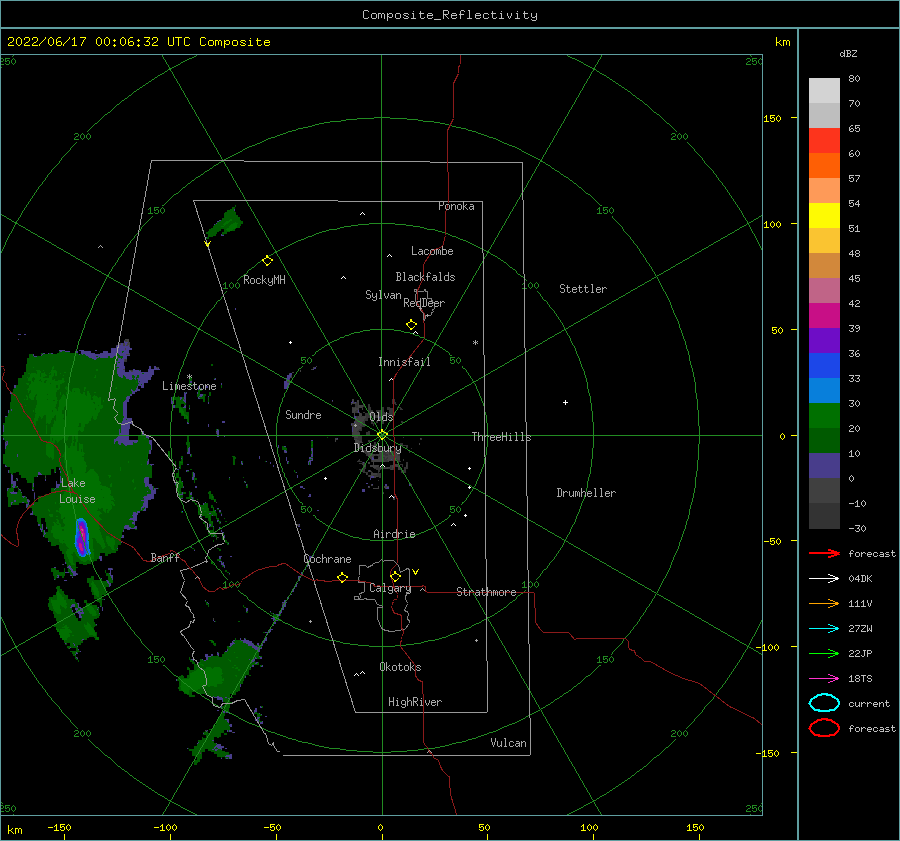Screen dimensions: 900x841
Task: Click the cyan current ellipse legend icon
Action: [x=824, y=703]
